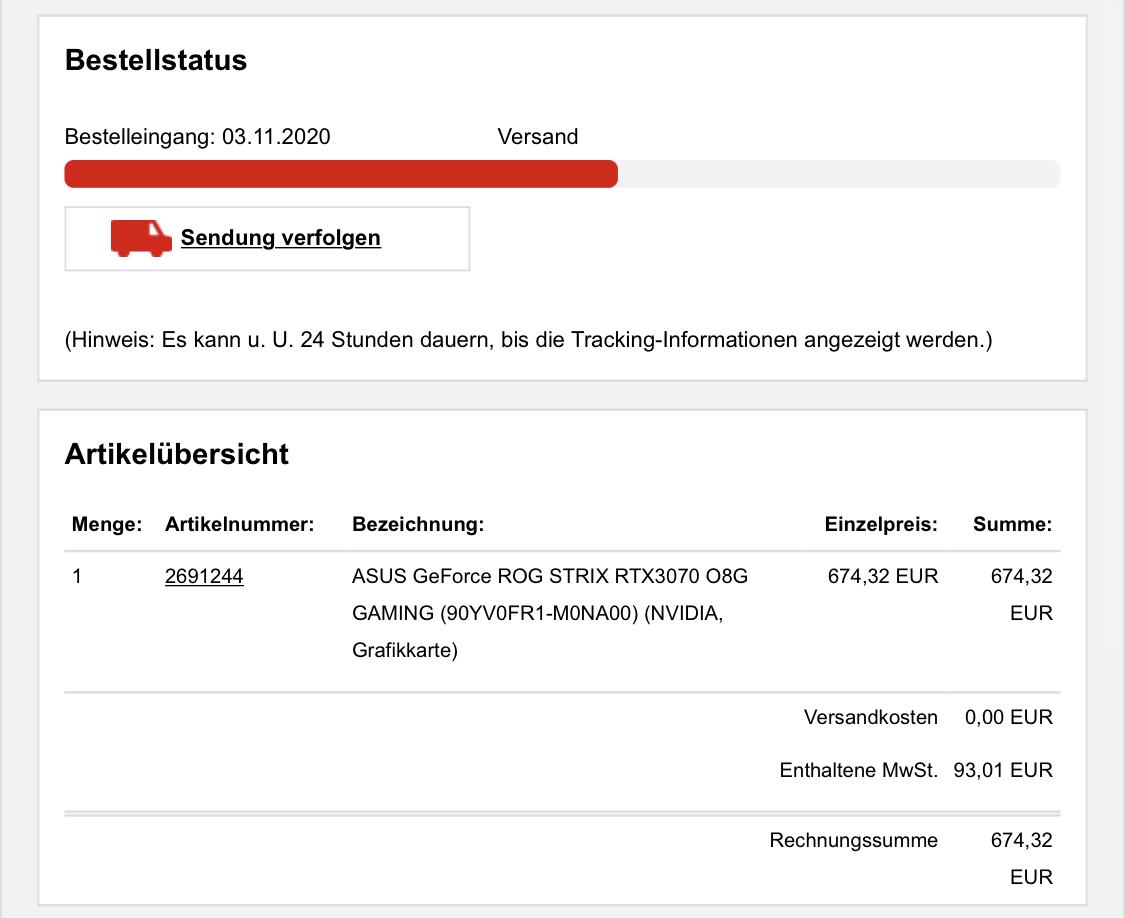Select the 674,32 EUR Einzelpreis value
Viewport: 1125px width, 918px height.
pos(883,576)
